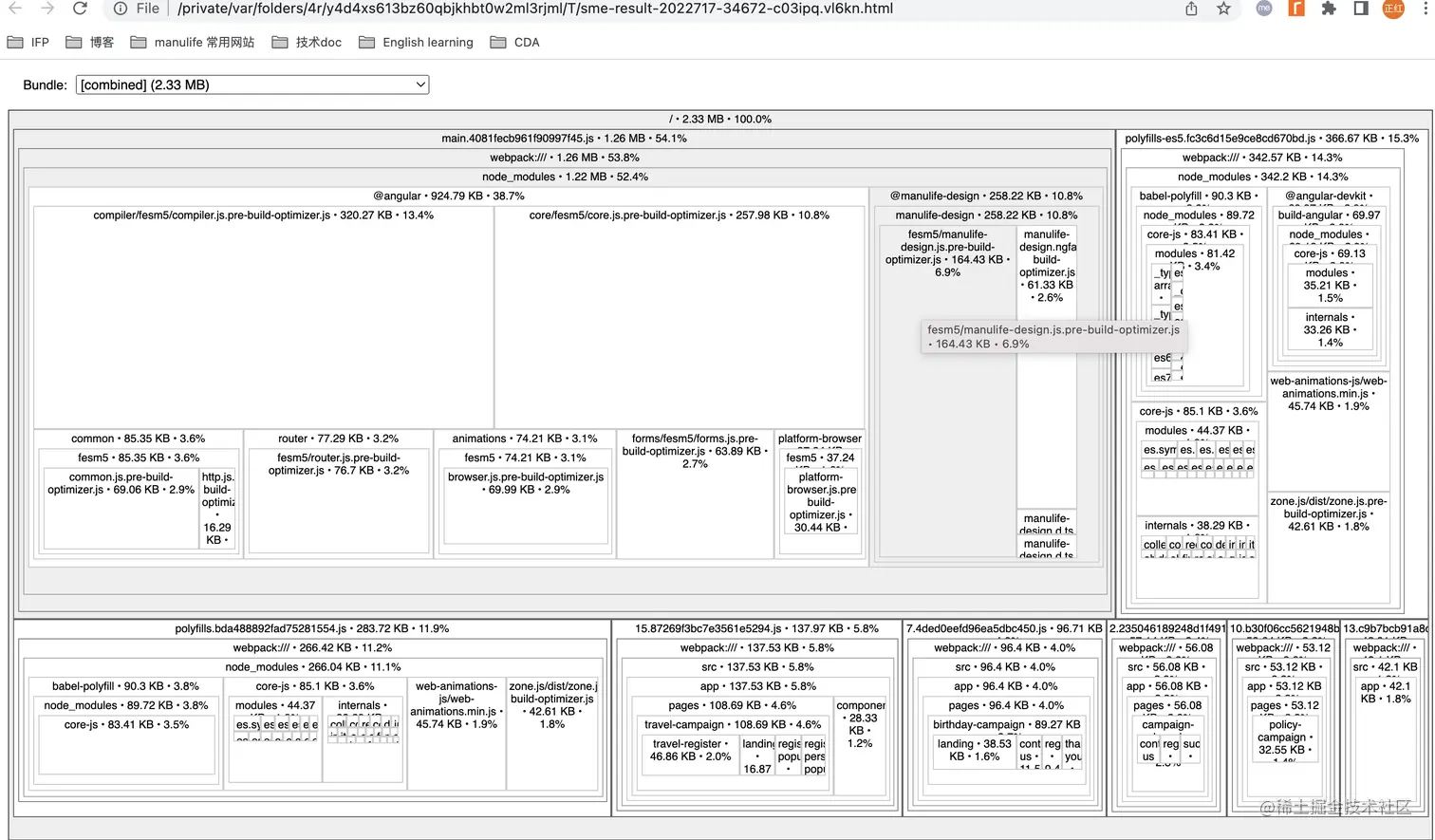Click the animations • 74.21 KB • 3.1% header

click(x=525, y=439)
